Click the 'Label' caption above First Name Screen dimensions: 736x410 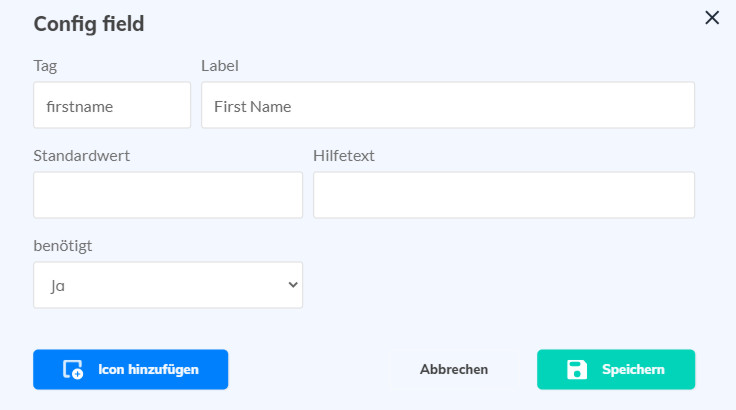[219, 66]
